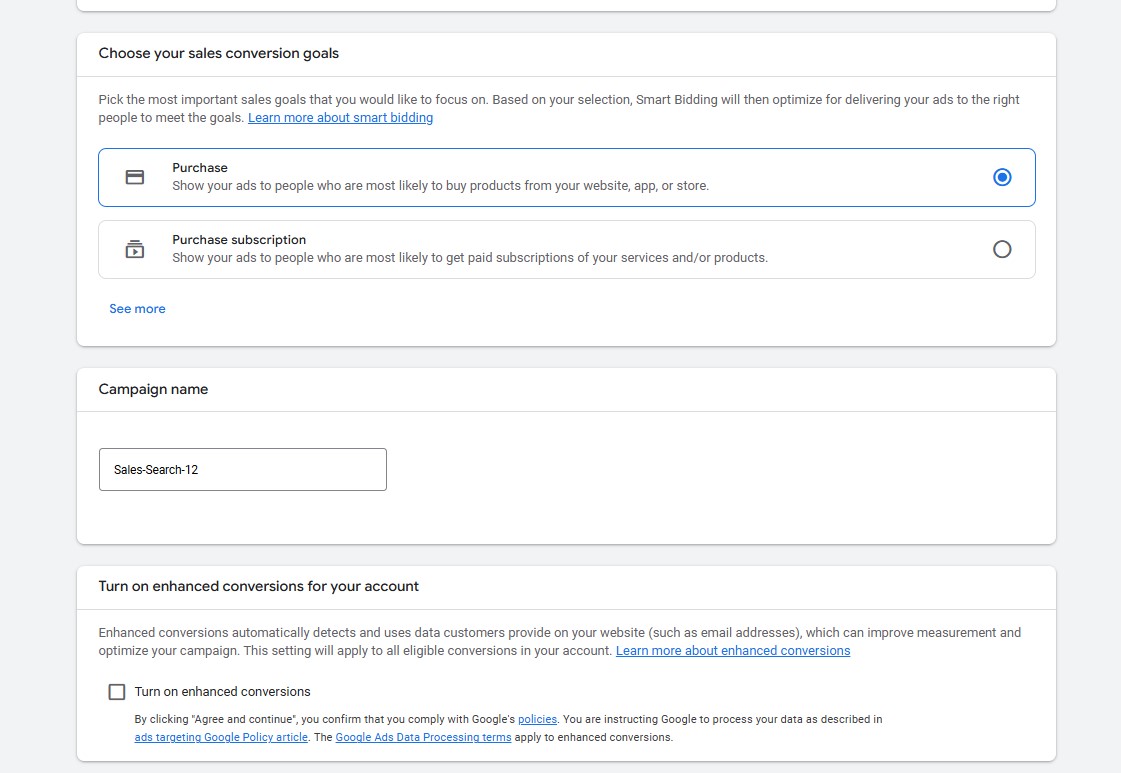Open ads targeting Google Policy article link
This screenshot has width=1121, height=773.
pos(221,738)
